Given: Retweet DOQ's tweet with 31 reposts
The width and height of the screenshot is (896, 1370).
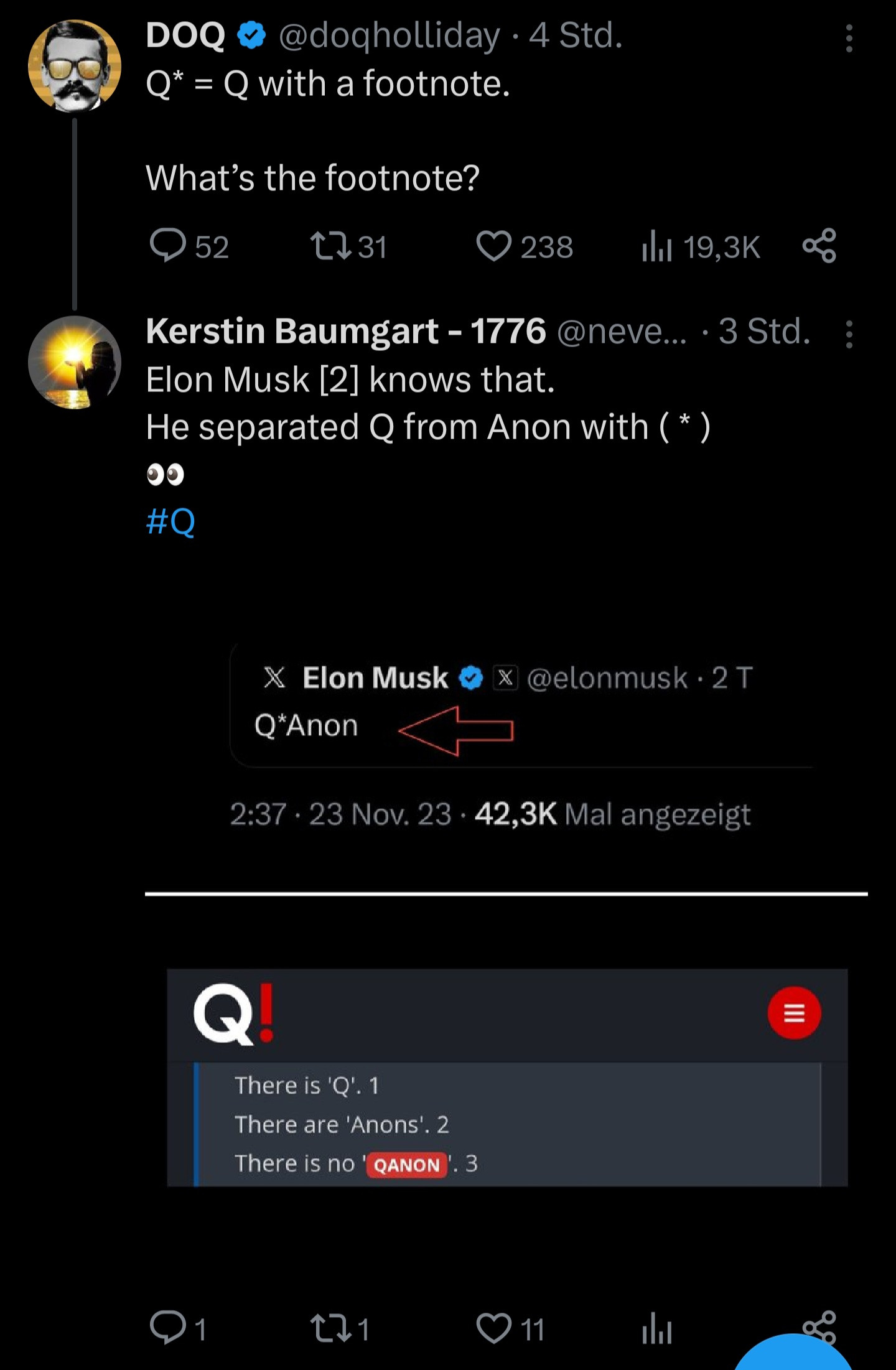Looking at the screenshot, I should (331, 246).
